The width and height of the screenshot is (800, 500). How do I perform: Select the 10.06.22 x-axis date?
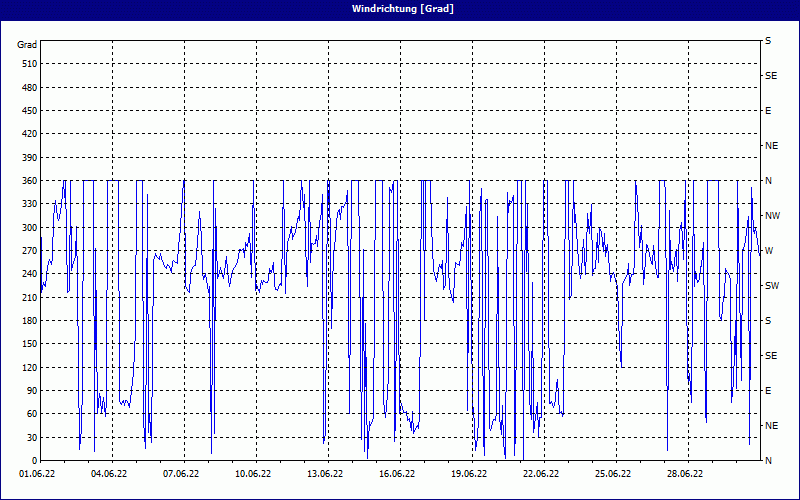click(x=253, y=474)
